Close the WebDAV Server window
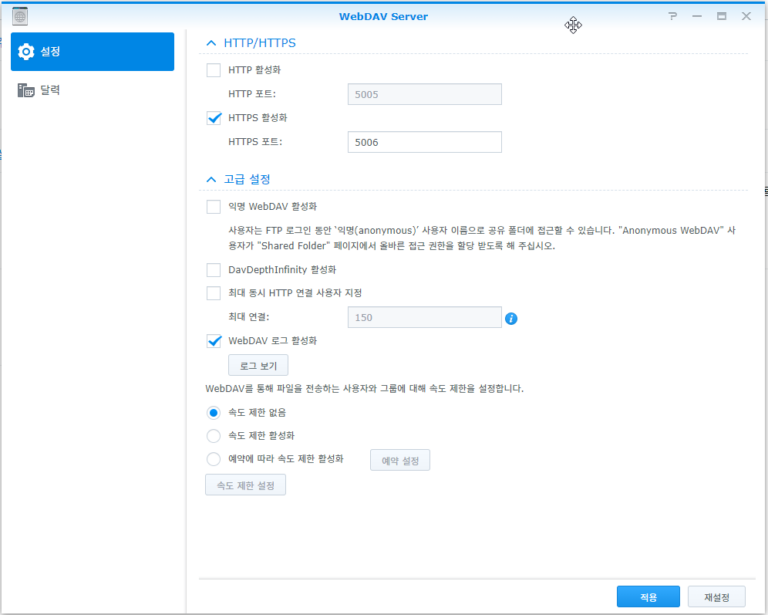The height and width of the screenshot is (615, 768). pyautogui.click(x=746, y=17)
